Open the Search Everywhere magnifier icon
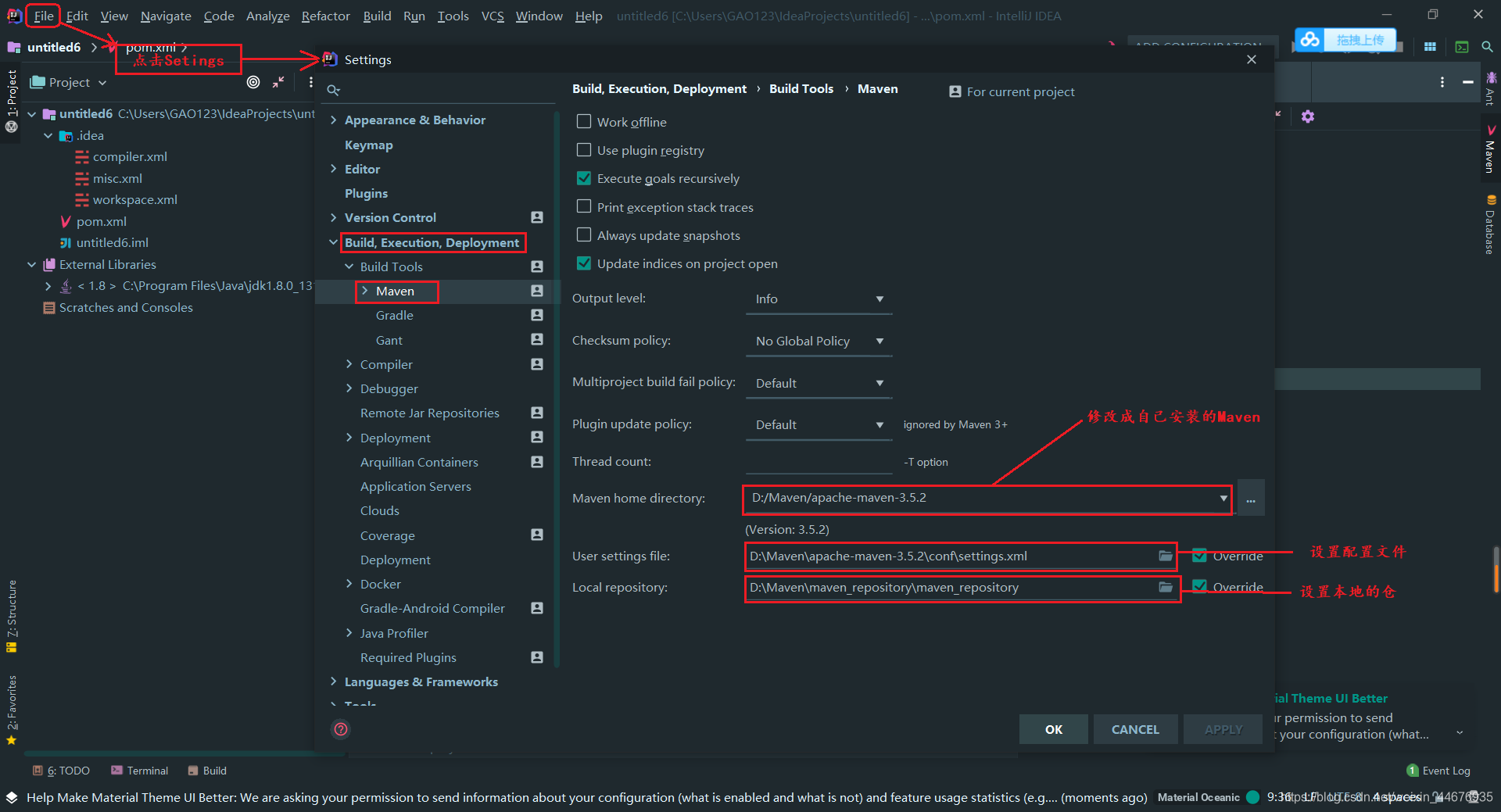1501x812 pixels. pyautogui.click(x=1487, y=47)
